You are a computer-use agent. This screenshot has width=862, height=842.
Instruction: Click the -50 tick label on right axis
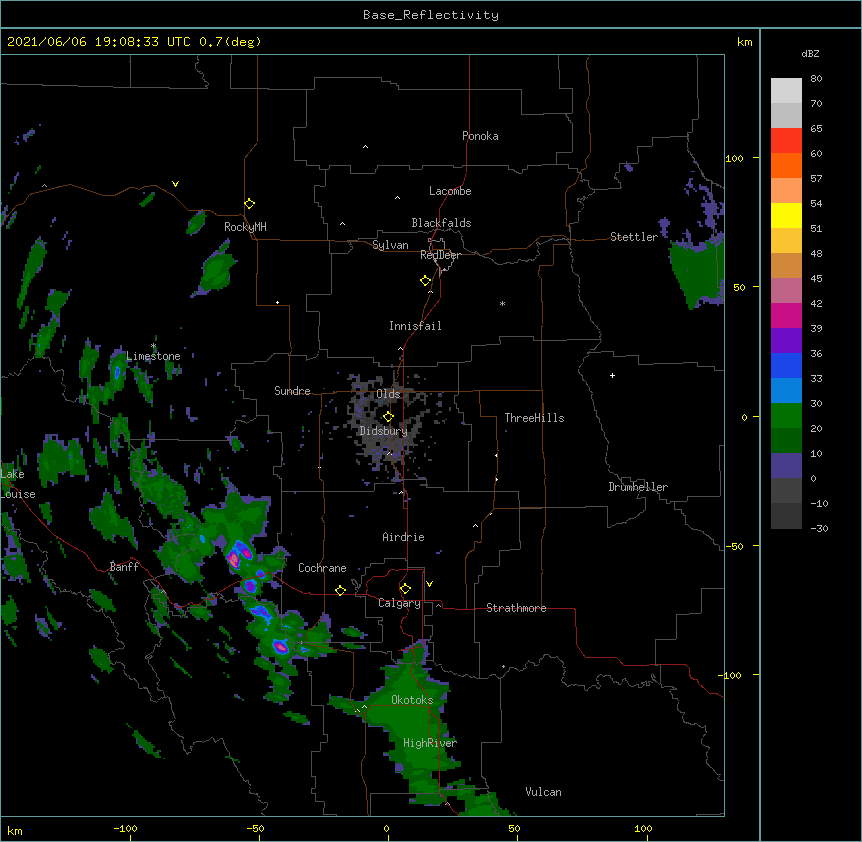click(734, 546)
